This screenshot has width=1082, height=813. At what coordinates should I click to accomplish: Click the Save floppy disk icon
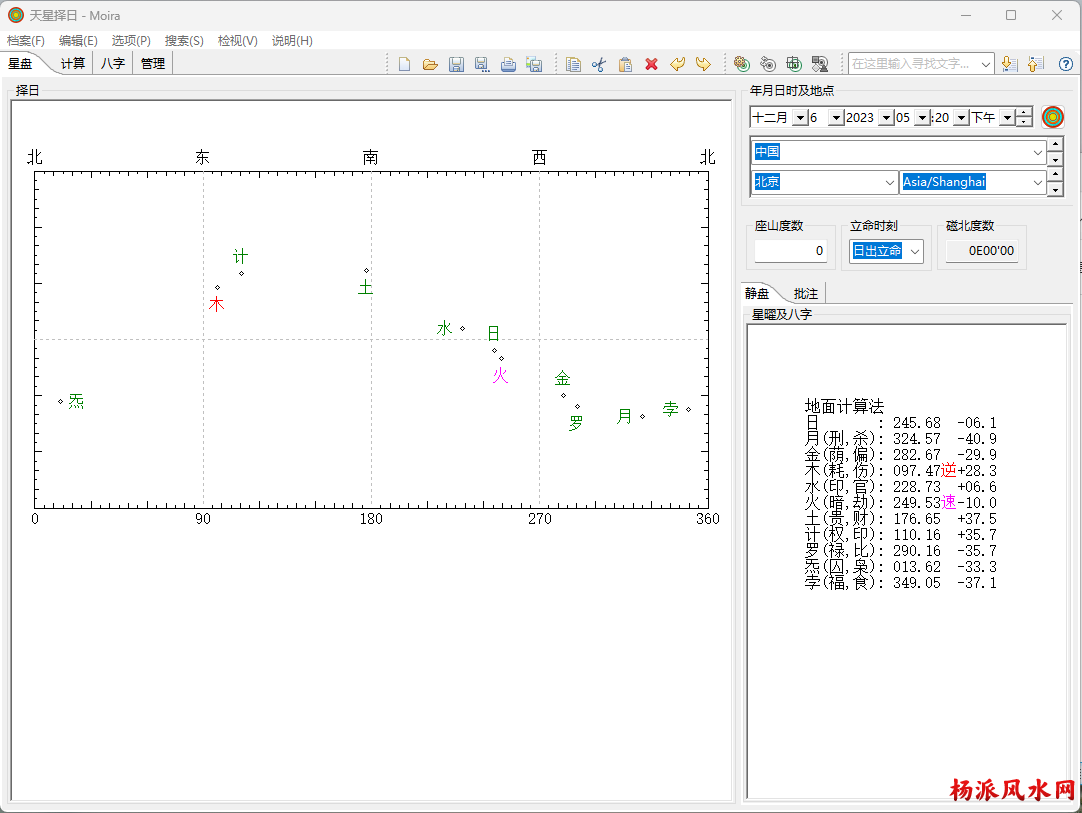coord(456,64)
